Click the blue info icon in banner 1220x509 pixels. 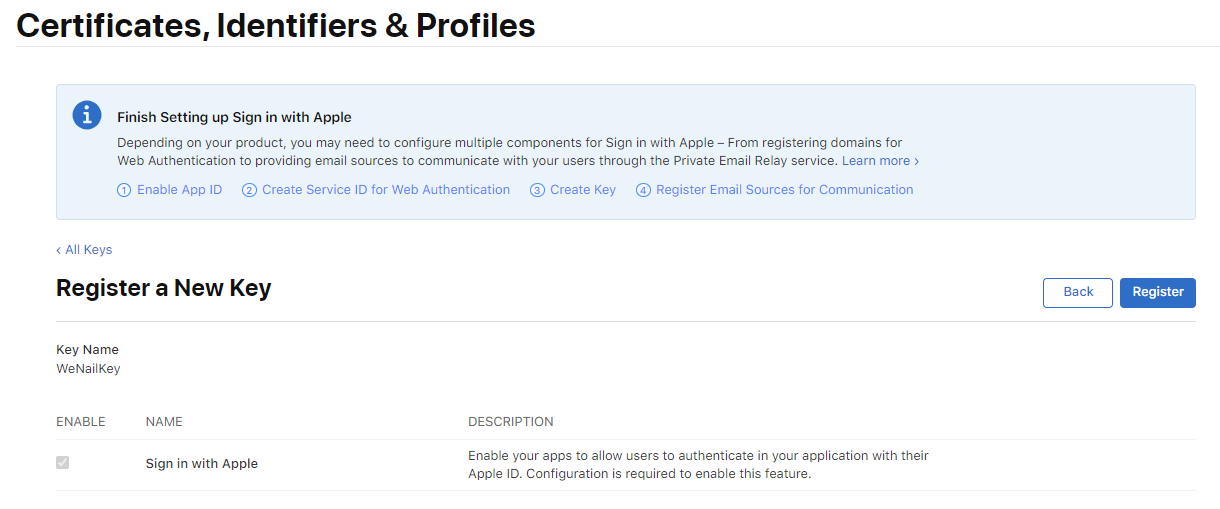(87, 115)
